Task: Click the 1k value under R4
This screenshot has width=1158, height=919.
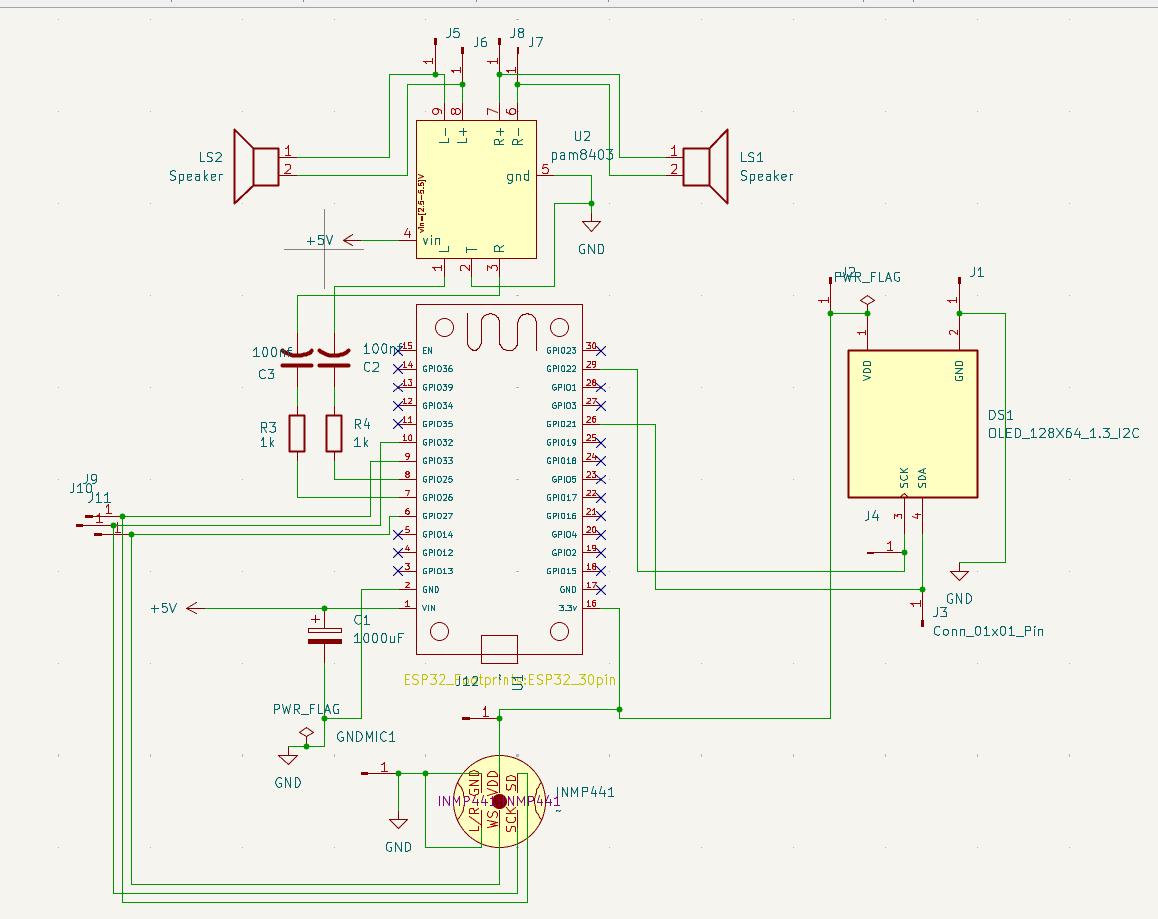Action: (x=361, y=443)
